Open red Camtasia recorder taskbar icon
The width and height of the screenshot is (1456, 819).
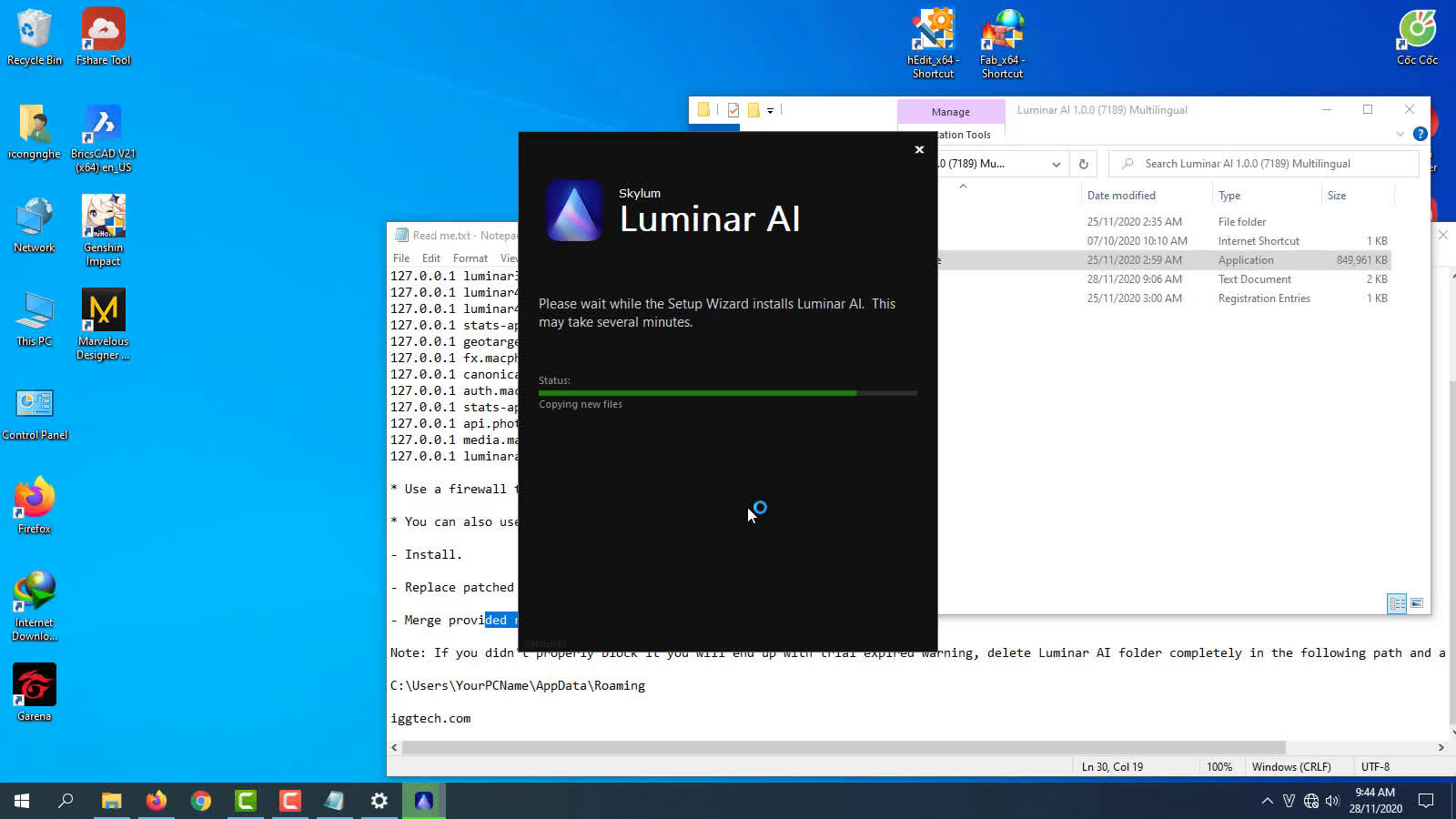[x=290, y=801]
